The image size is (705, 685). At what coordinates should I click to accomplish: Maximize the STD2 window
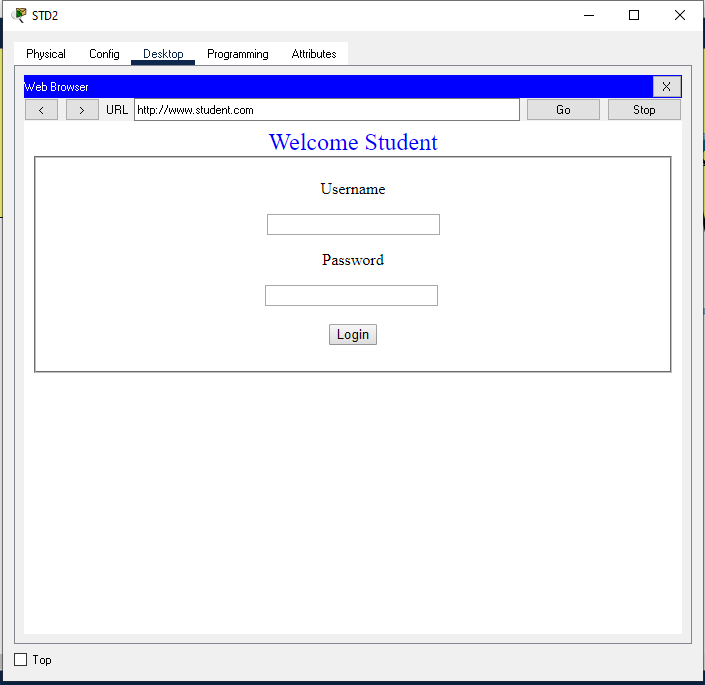634,15
